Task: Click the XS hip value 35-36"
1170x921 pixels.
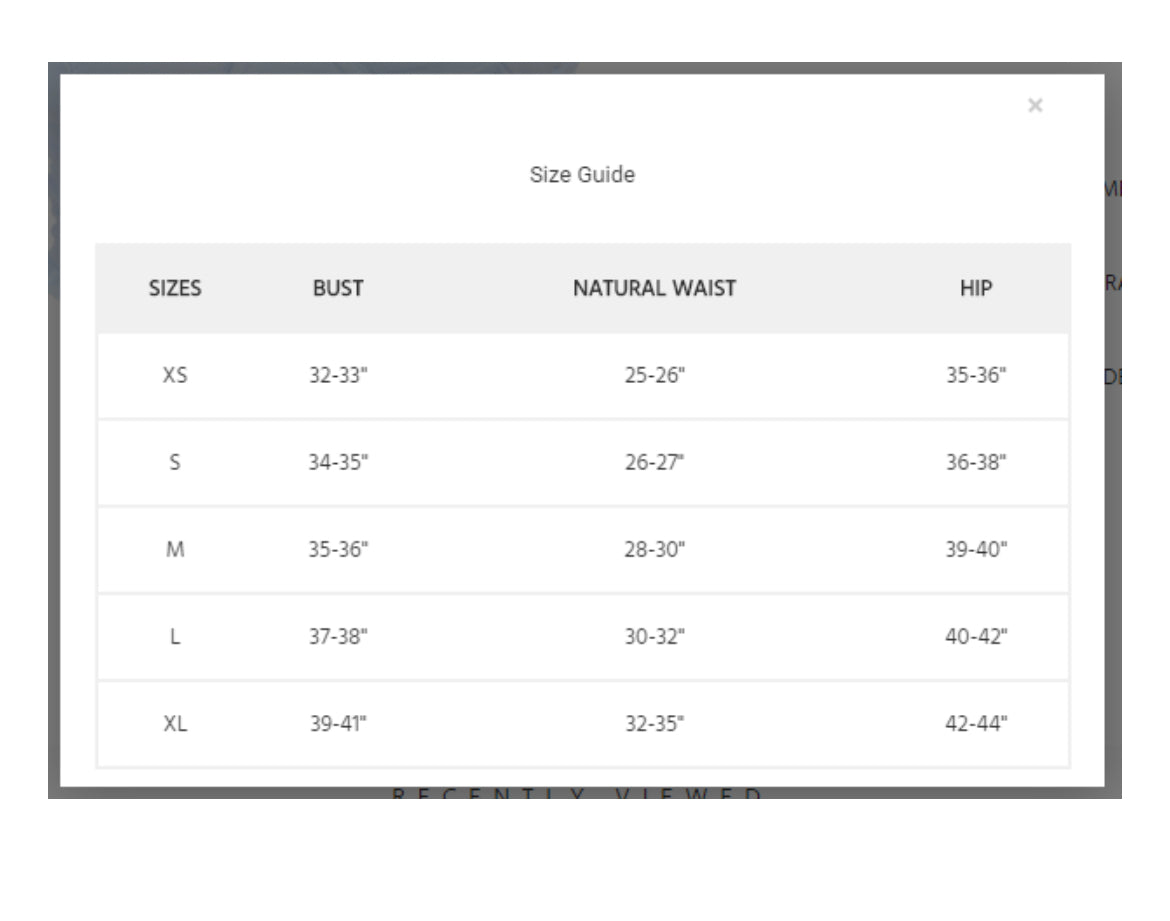Action: coord(976,375)
